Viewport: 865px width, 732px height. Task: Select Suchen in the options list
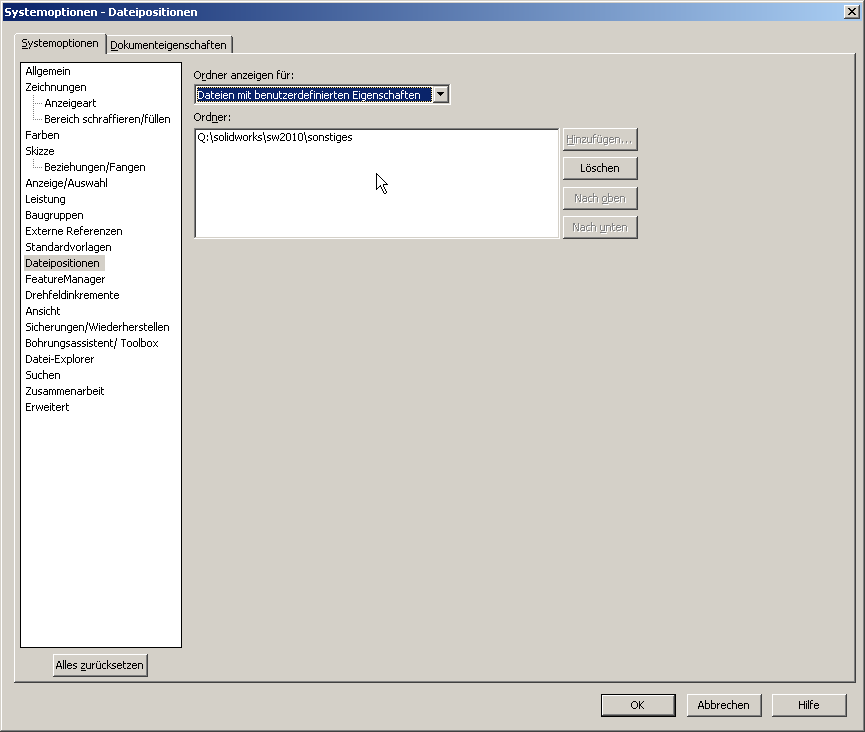click(42, 375)
